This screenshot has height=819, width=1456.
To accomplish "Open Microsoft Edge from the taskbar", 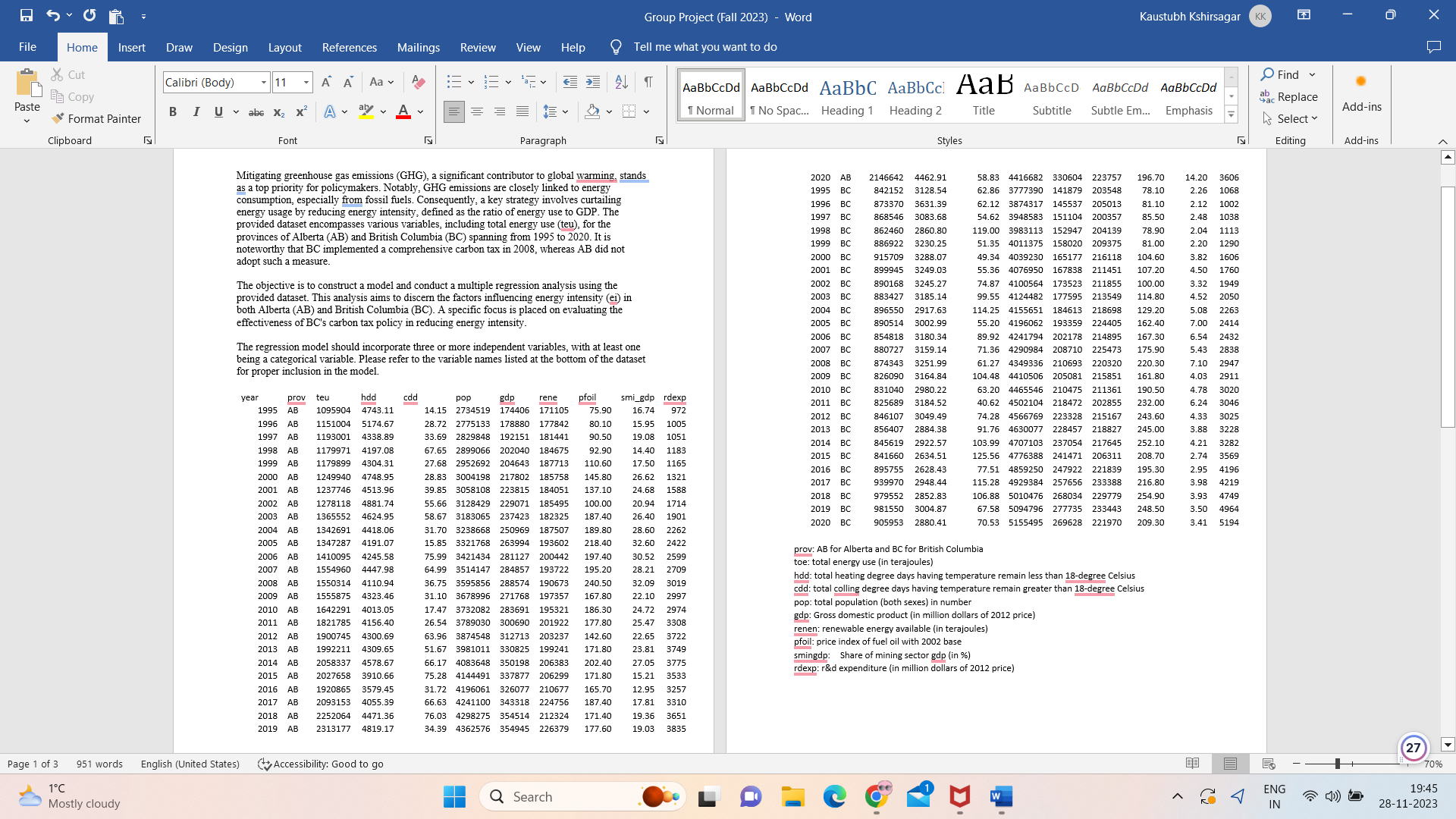I will 834,797.
